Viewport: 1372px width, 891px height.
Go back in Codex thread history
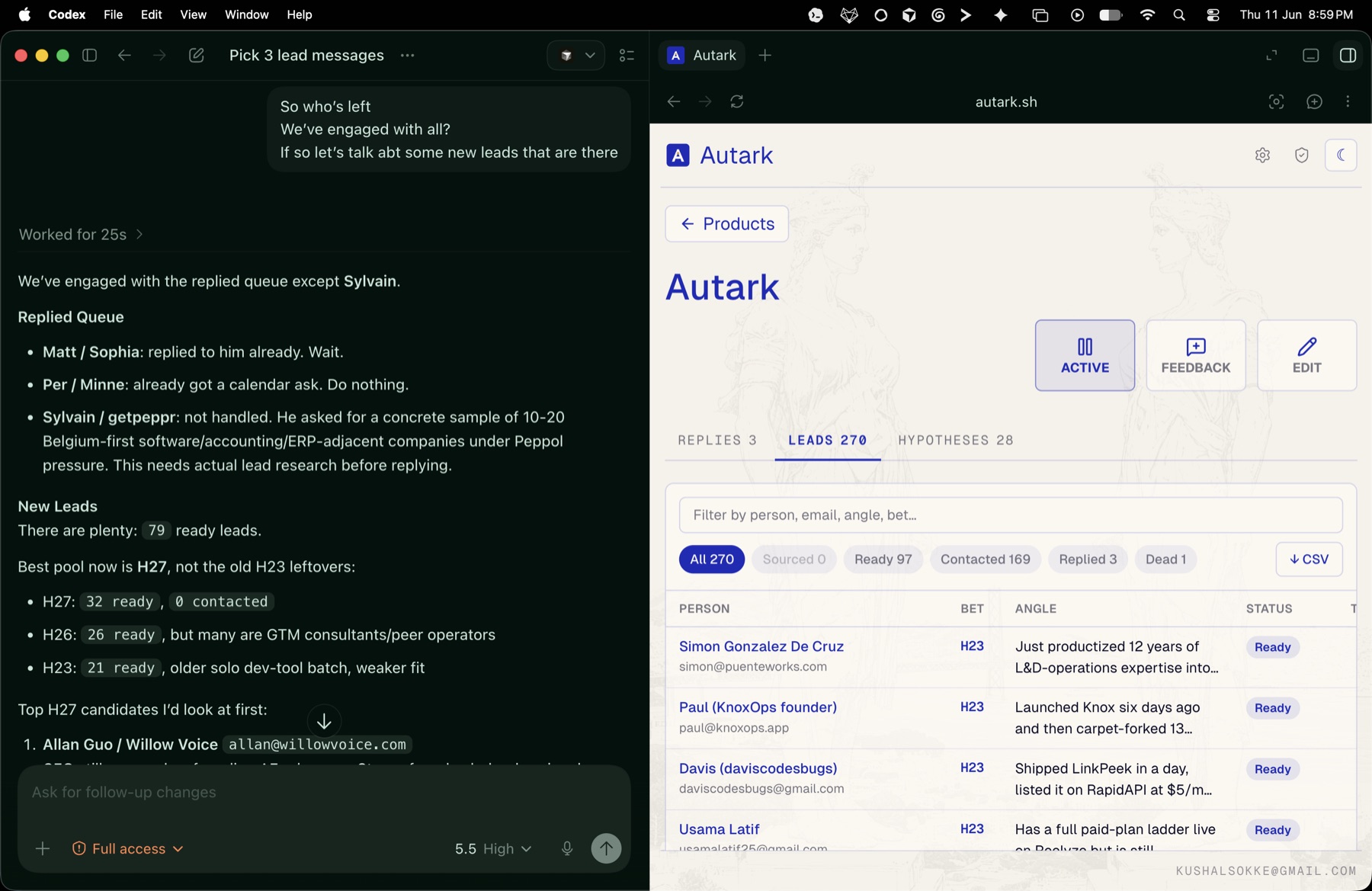point(124,56)
